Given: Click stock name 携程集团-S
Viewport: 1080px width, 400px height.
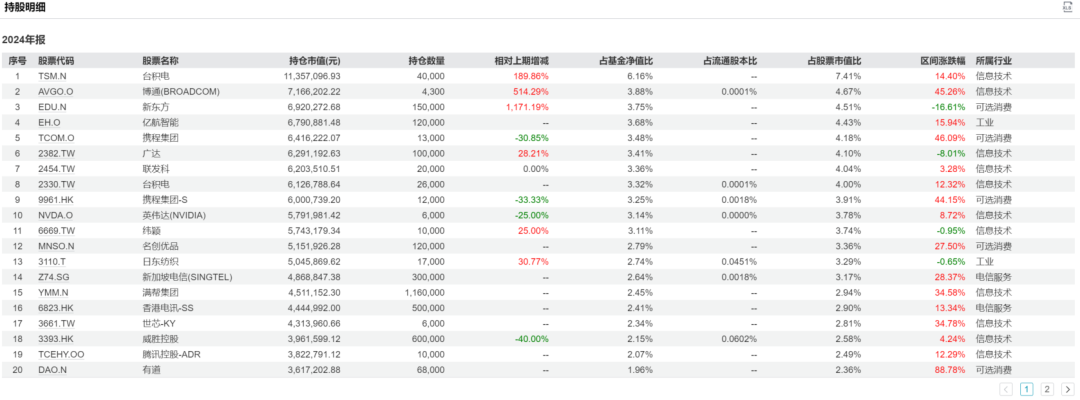Looking at the screenshot, I should 164,200.
